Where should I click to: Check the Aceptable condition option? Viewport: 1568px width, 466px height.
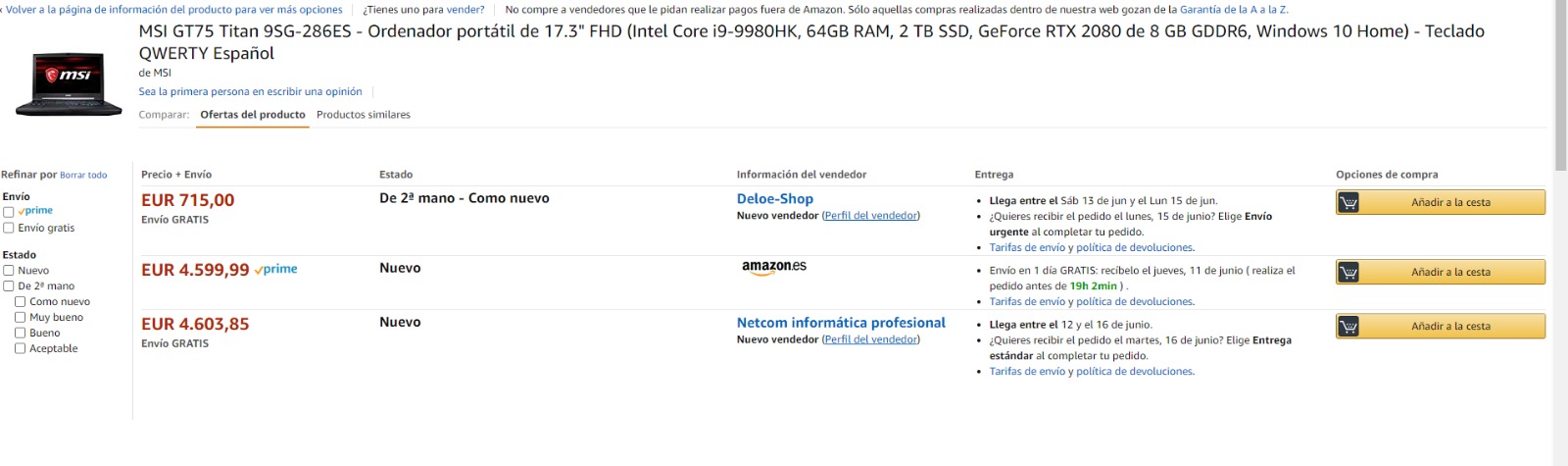(x=21, y=348)
